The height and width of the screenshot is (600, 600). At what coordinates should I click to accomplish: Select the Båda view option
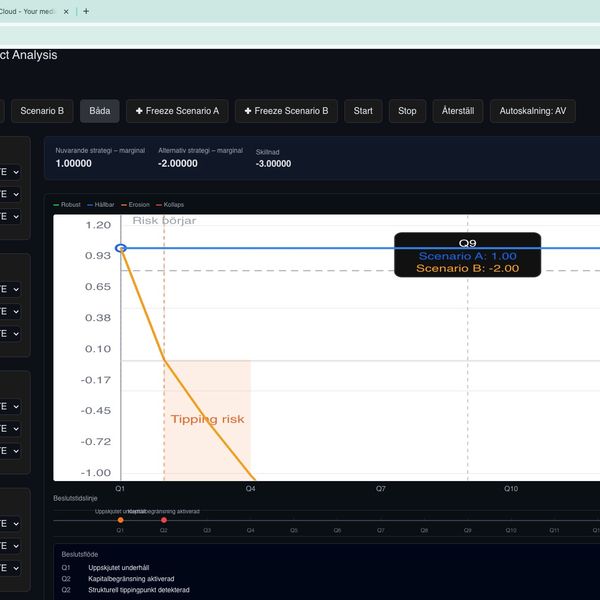click(x=100, y=111)
